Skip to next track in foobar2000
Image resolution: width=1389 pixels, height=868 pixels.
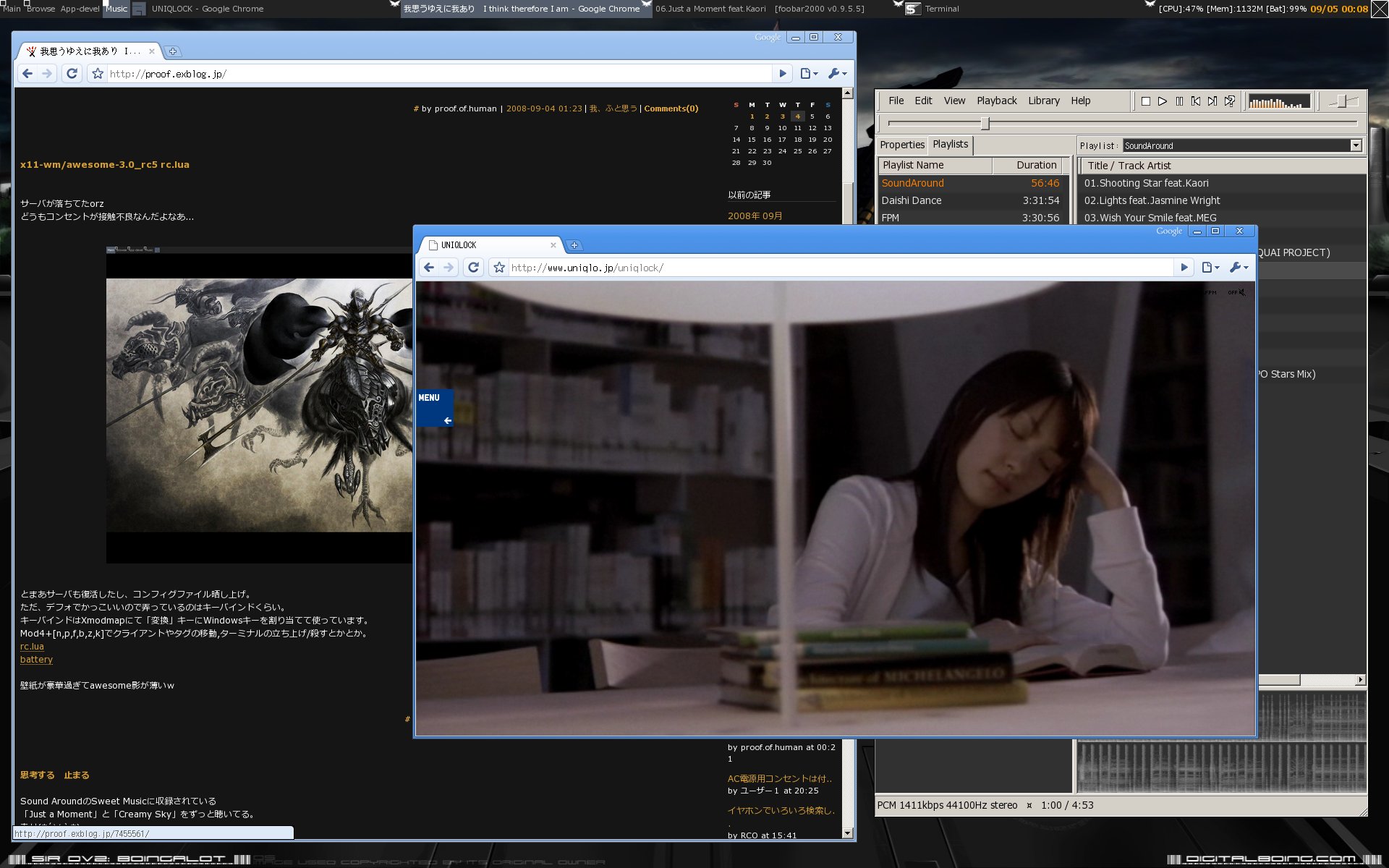pos(1212,101)
